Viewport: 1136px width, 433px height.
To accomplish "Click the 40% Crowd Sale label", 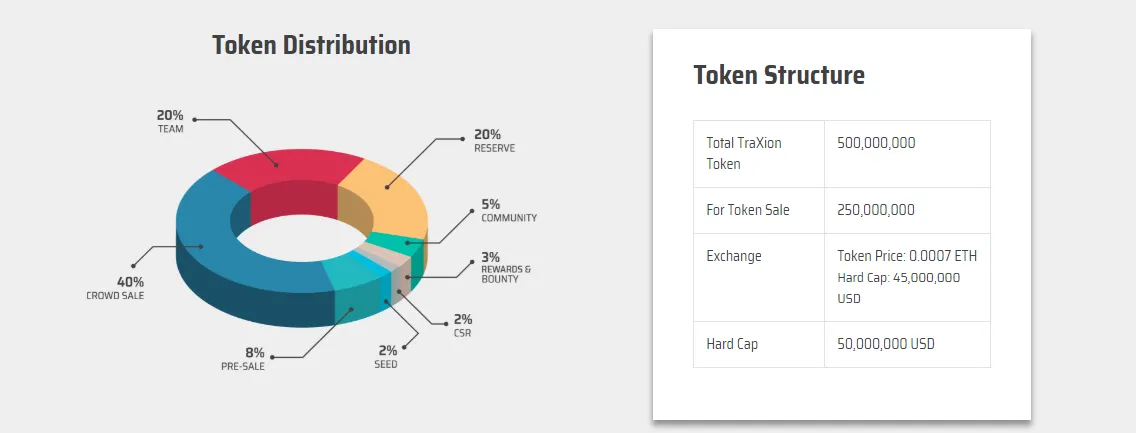I will point(115,288).
